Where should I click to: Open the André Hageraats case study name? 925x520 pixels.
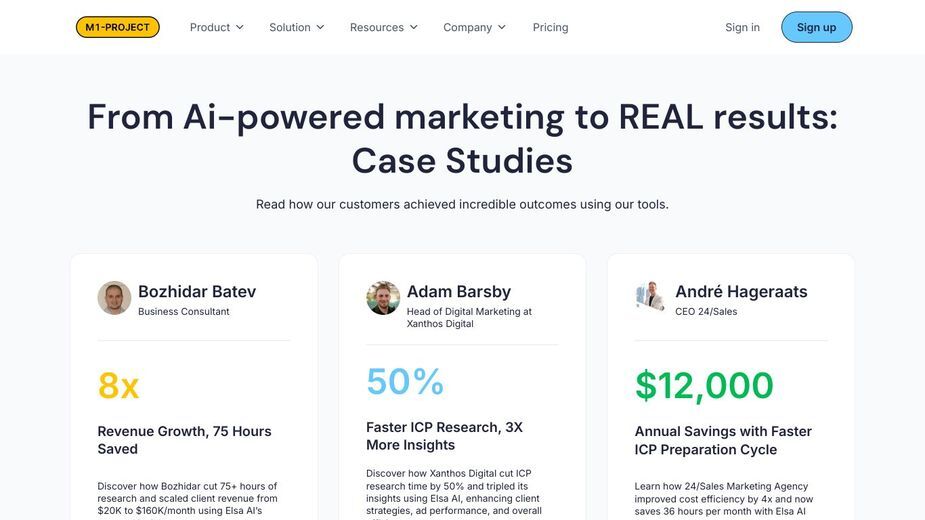[742, 292]
